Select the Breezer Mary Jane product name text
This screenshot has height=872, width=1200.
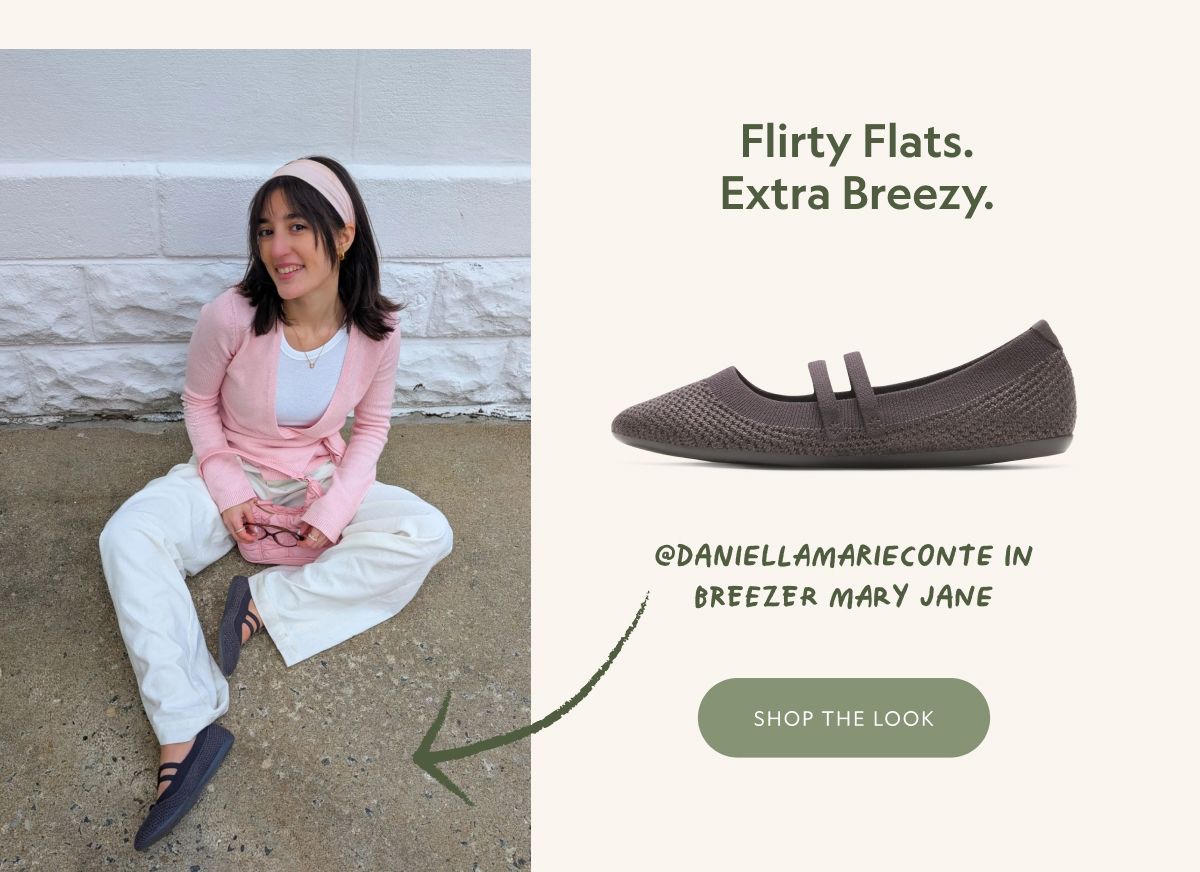[843, 597]
